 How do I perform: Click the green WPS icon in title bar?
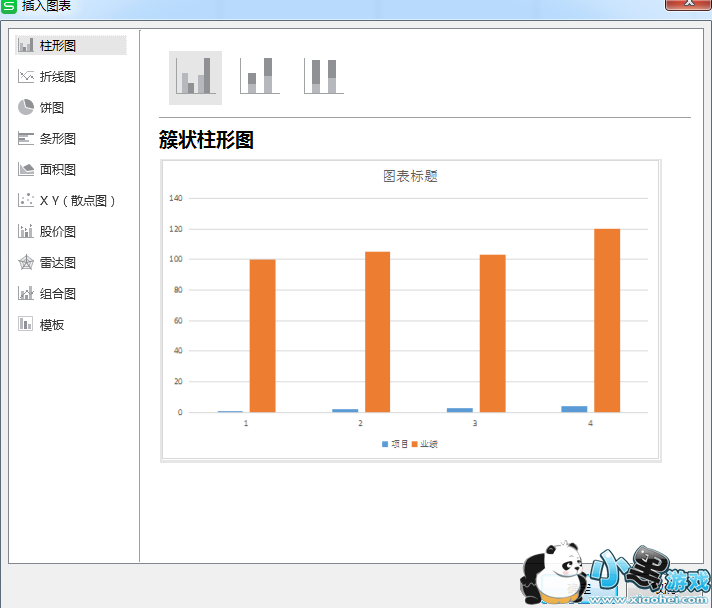9,6
